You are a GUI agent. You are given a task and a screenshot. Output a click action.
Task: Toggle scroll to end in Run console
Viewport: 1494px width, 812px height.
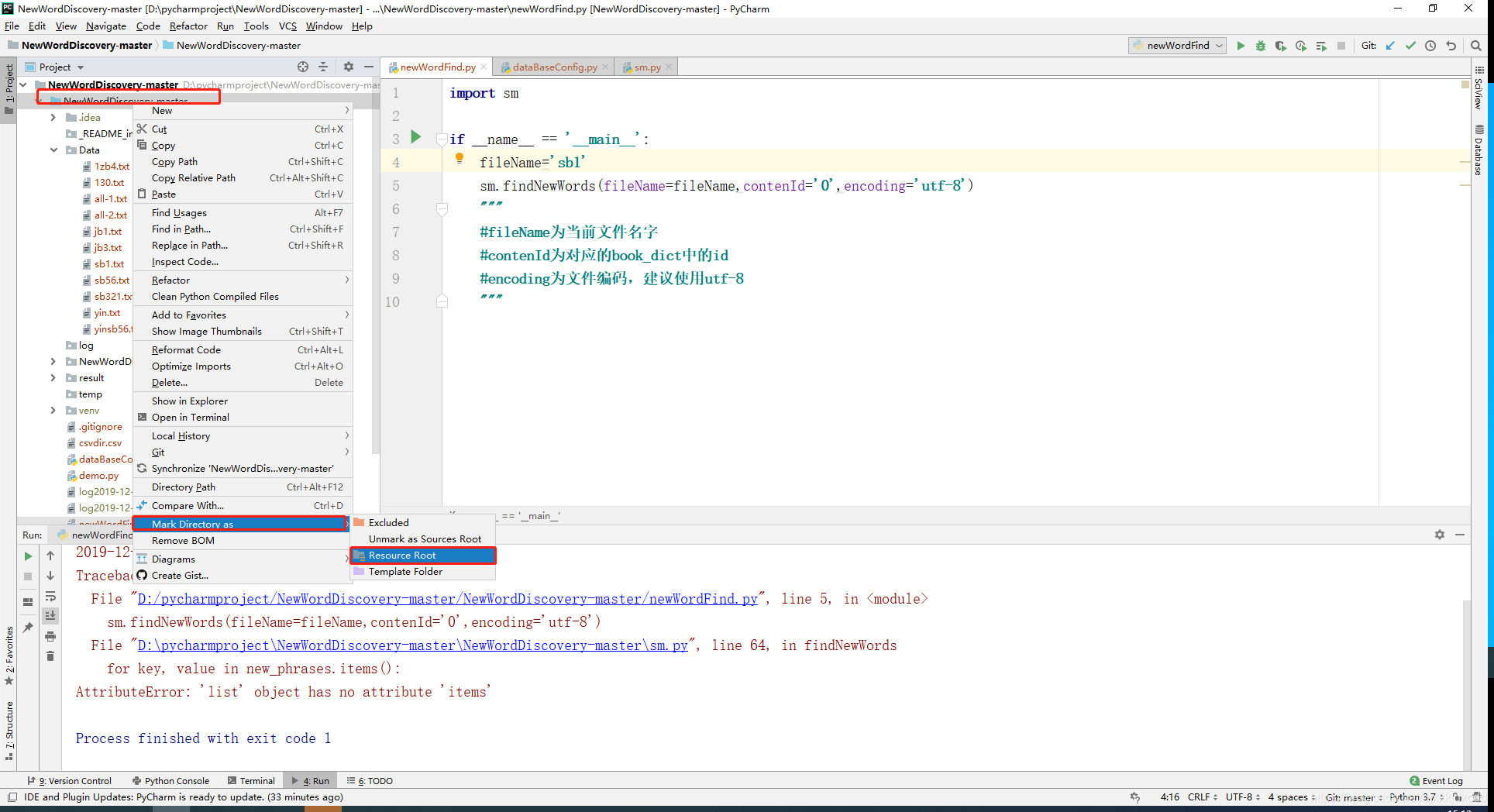pos(50,616)
